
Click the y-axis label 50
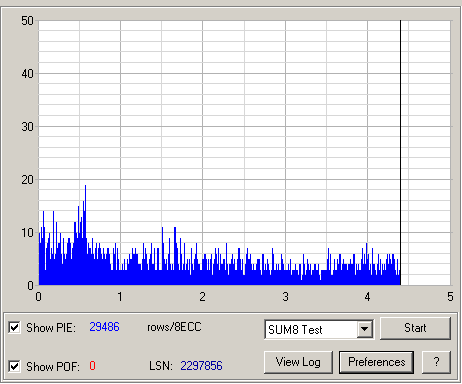(27, 21)
